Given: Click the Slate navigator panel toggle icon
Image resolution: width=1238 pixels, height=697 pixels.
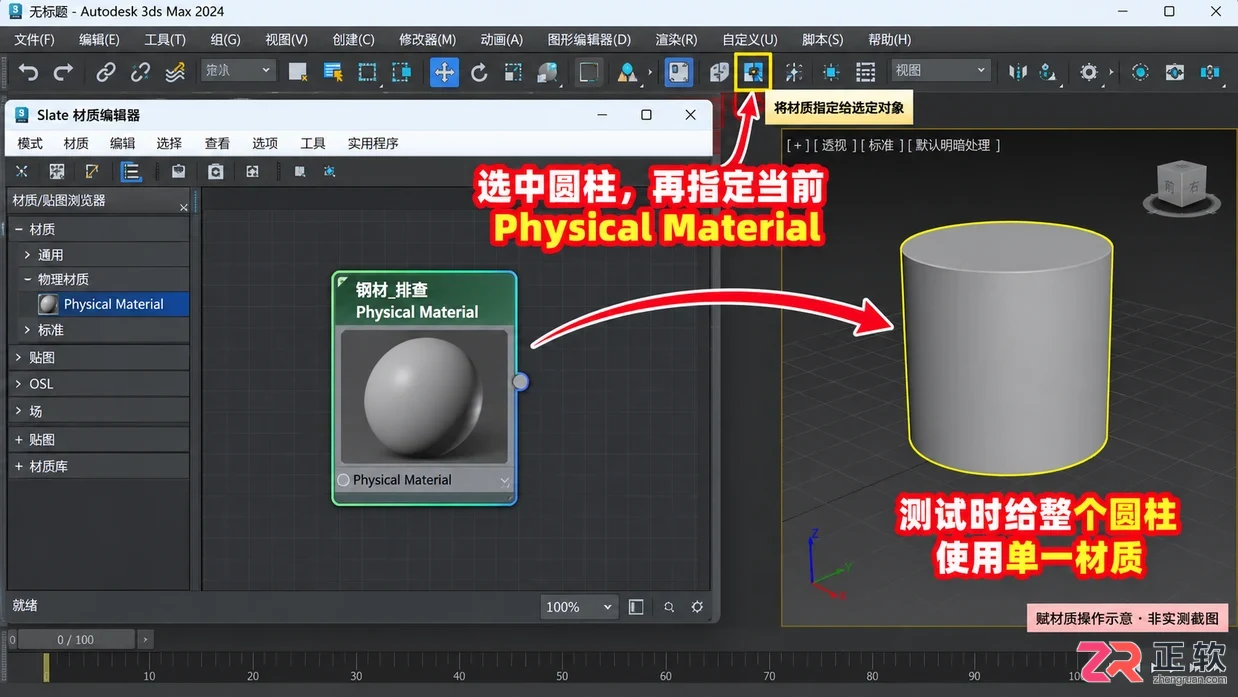Looking at the screenshot, I should (x=636, y=607).
